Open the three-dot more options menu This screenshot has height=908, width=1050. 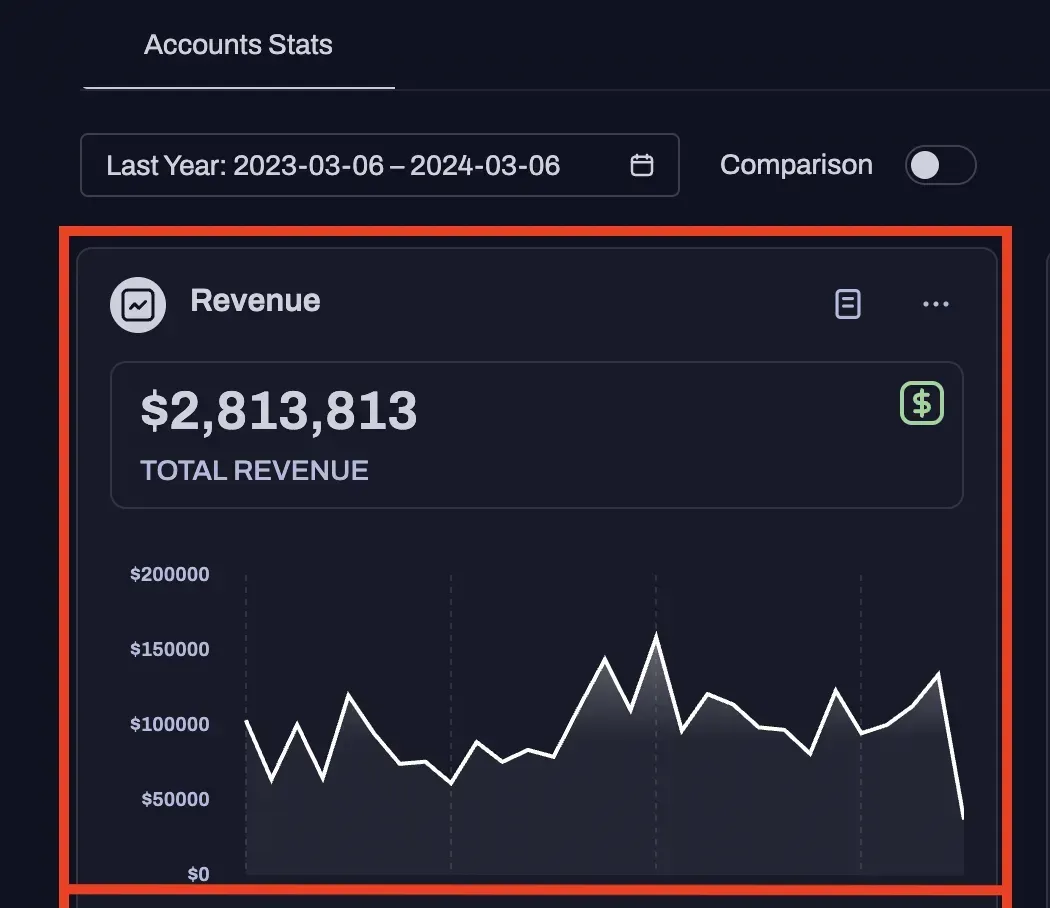point(935,304)
